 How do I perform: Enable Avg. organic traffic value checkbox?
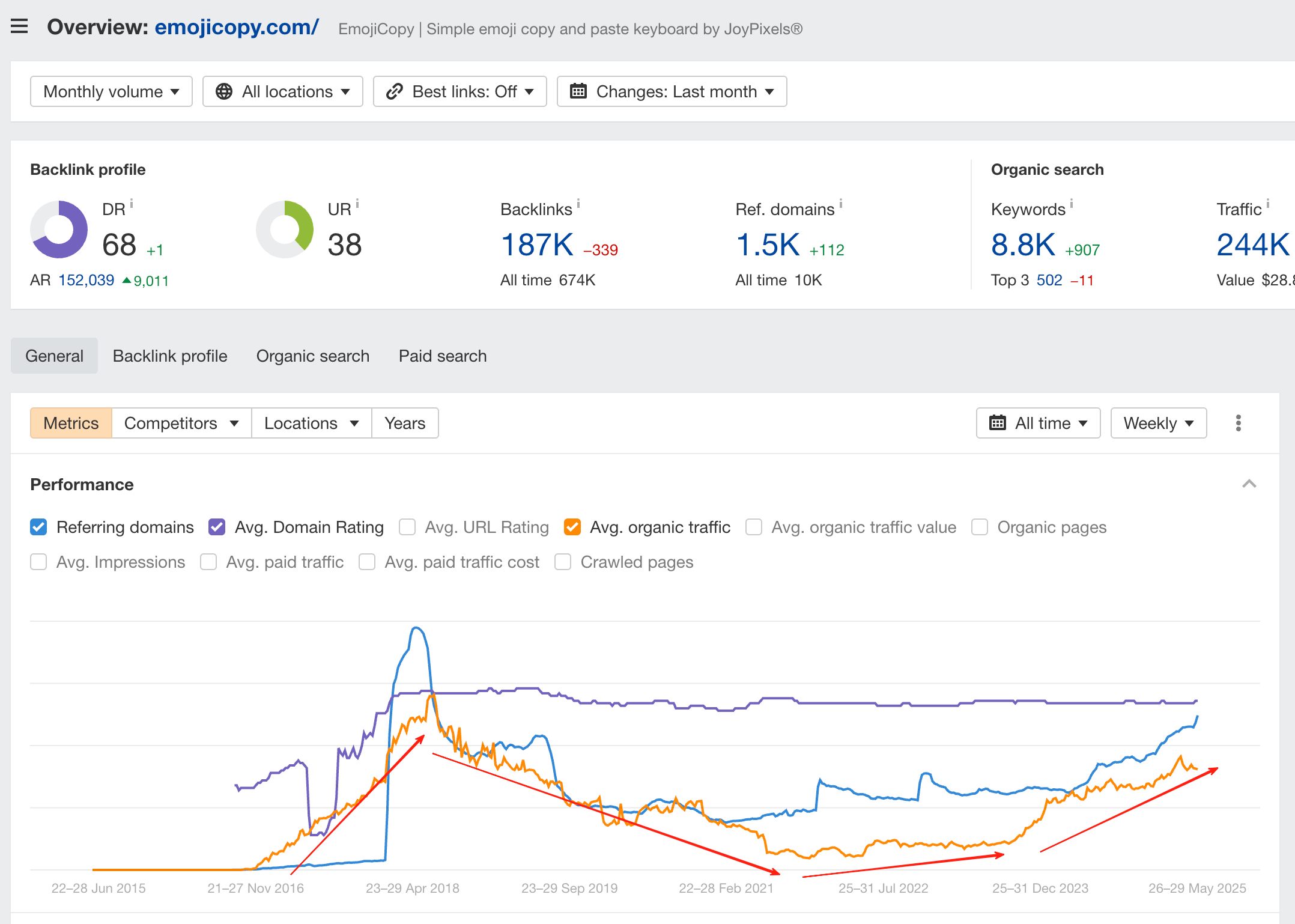(x=754, y=527)
